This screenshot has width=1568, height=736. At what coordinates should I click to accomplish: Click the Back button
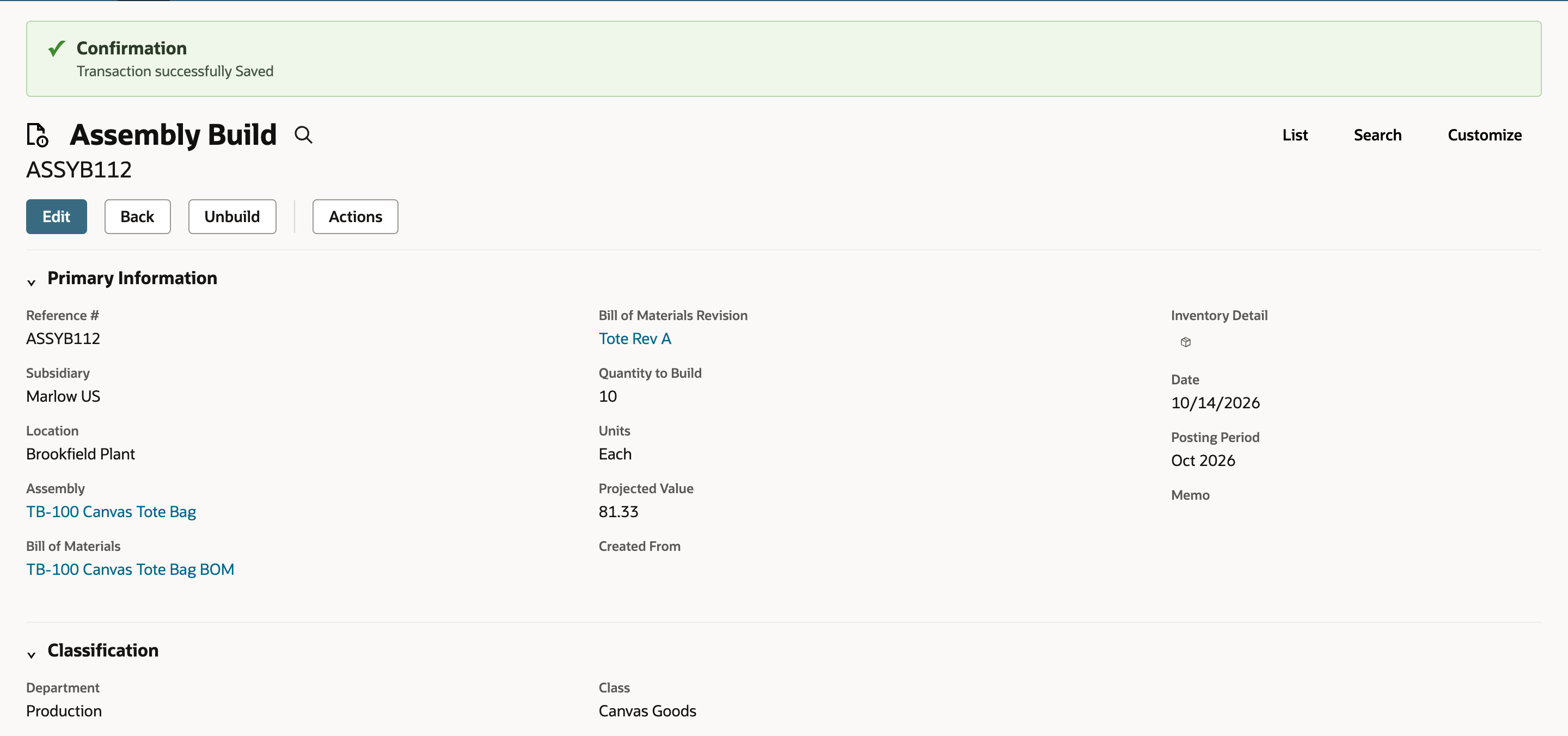138,217
